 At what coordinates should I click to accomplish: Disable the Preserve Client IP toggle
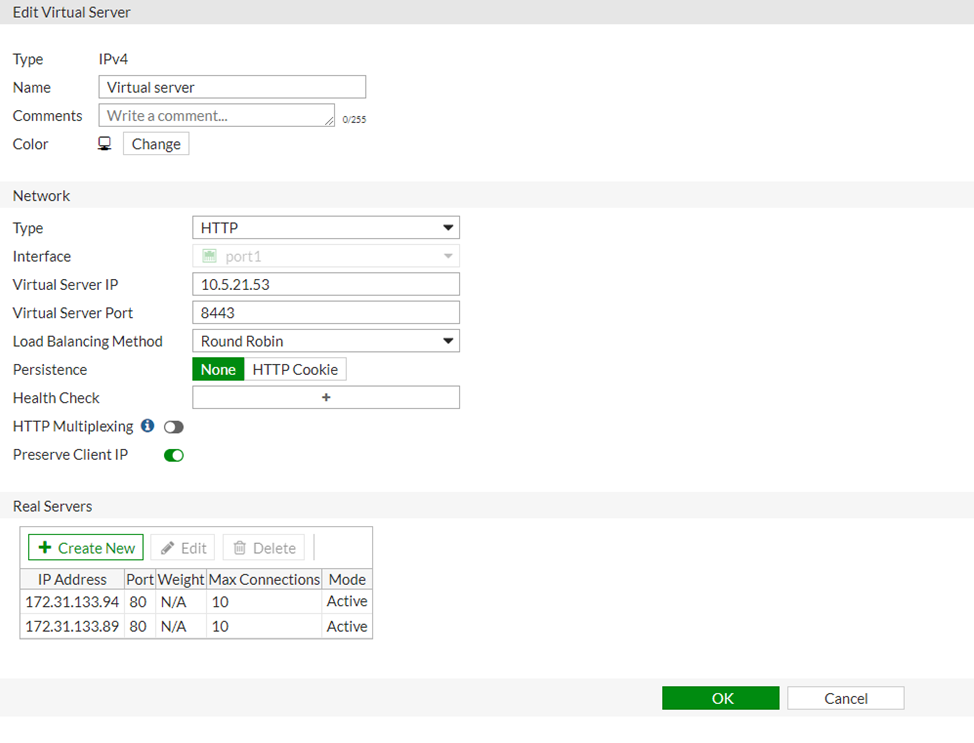tap(174, 456)
